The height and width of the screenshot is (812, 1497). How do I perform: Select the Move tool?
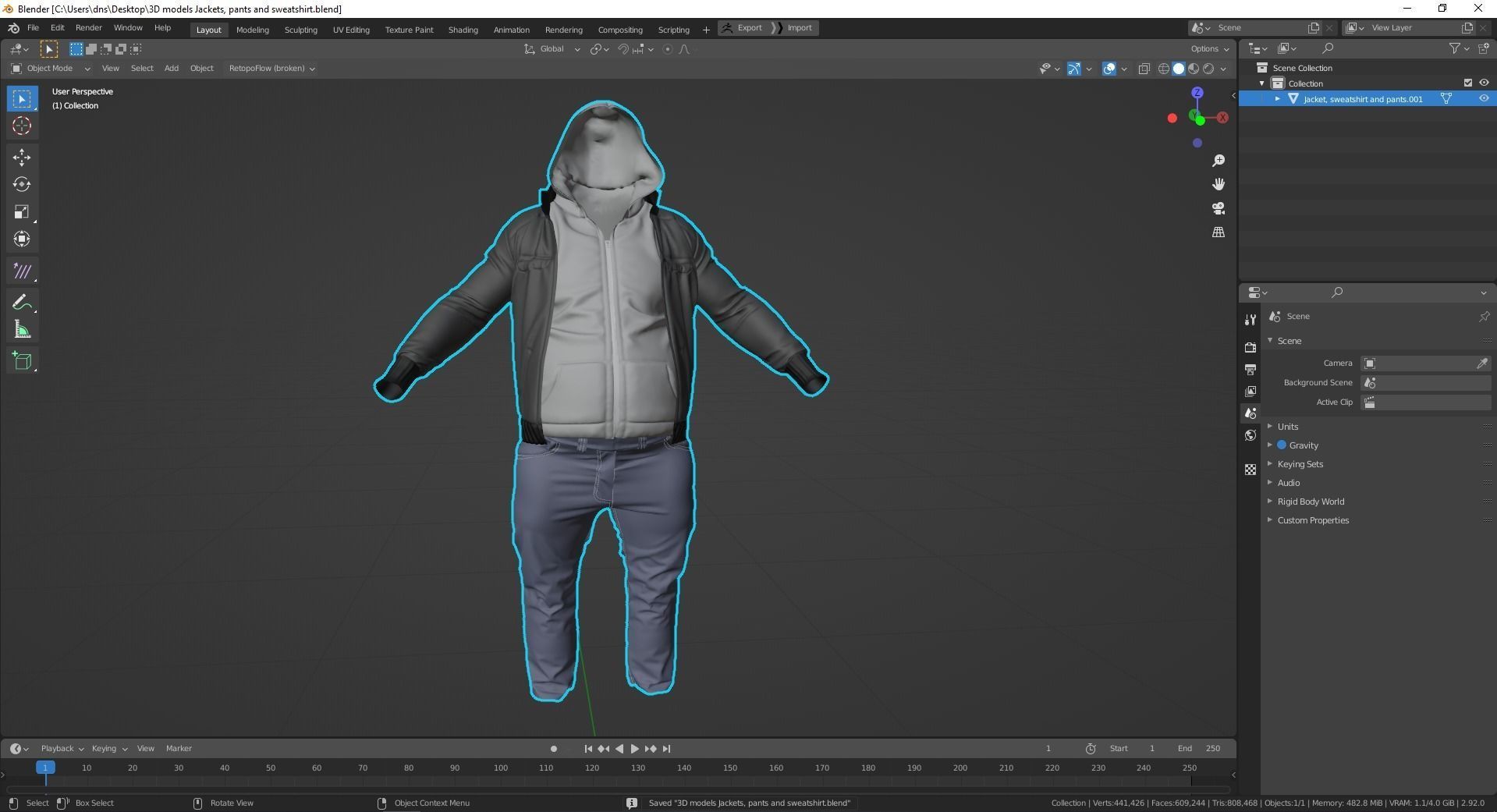tap(22, 158)
